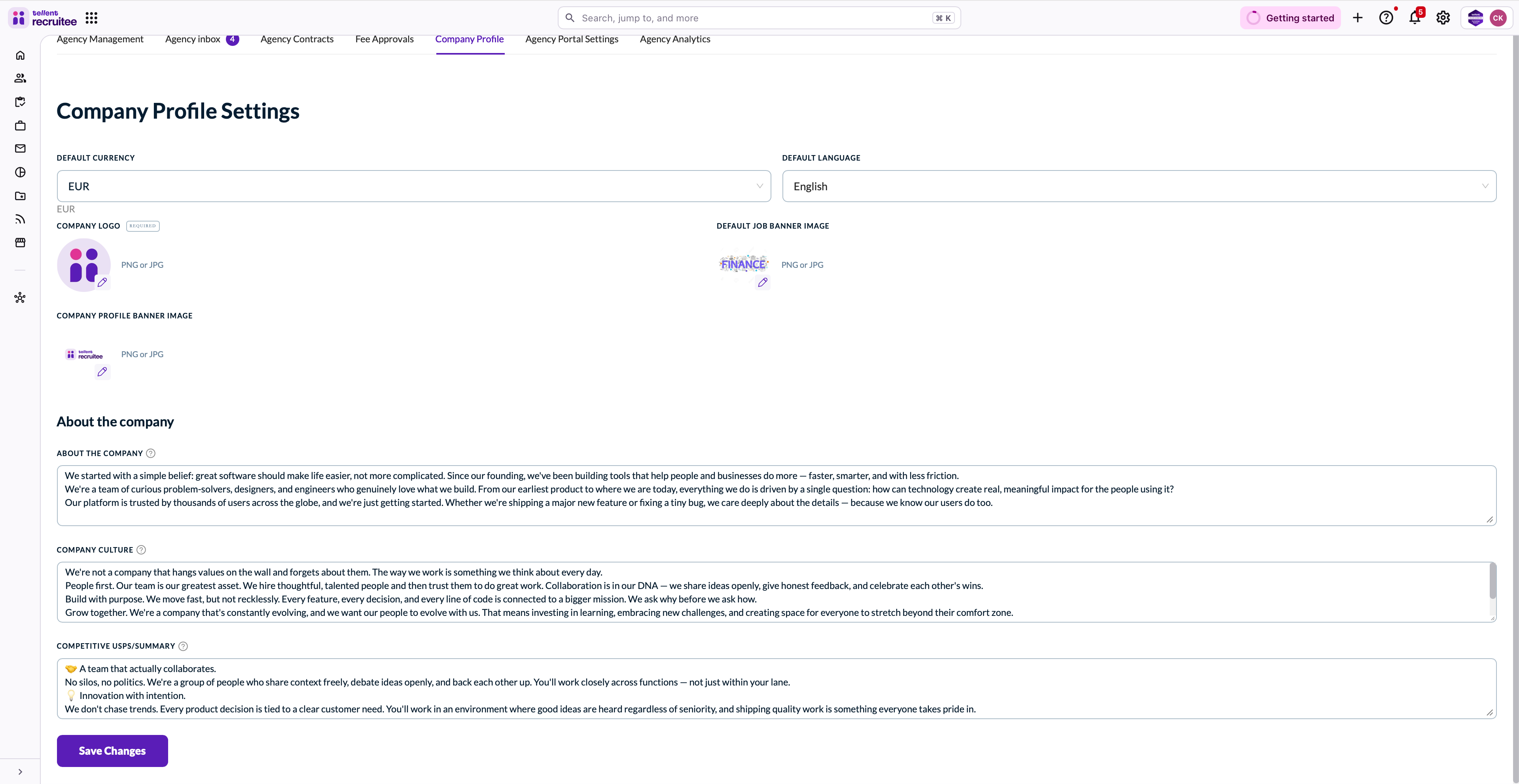Click the FINANCE job banner thumbnail
This screenshot has width=1519, height=784.
[744, 263]
